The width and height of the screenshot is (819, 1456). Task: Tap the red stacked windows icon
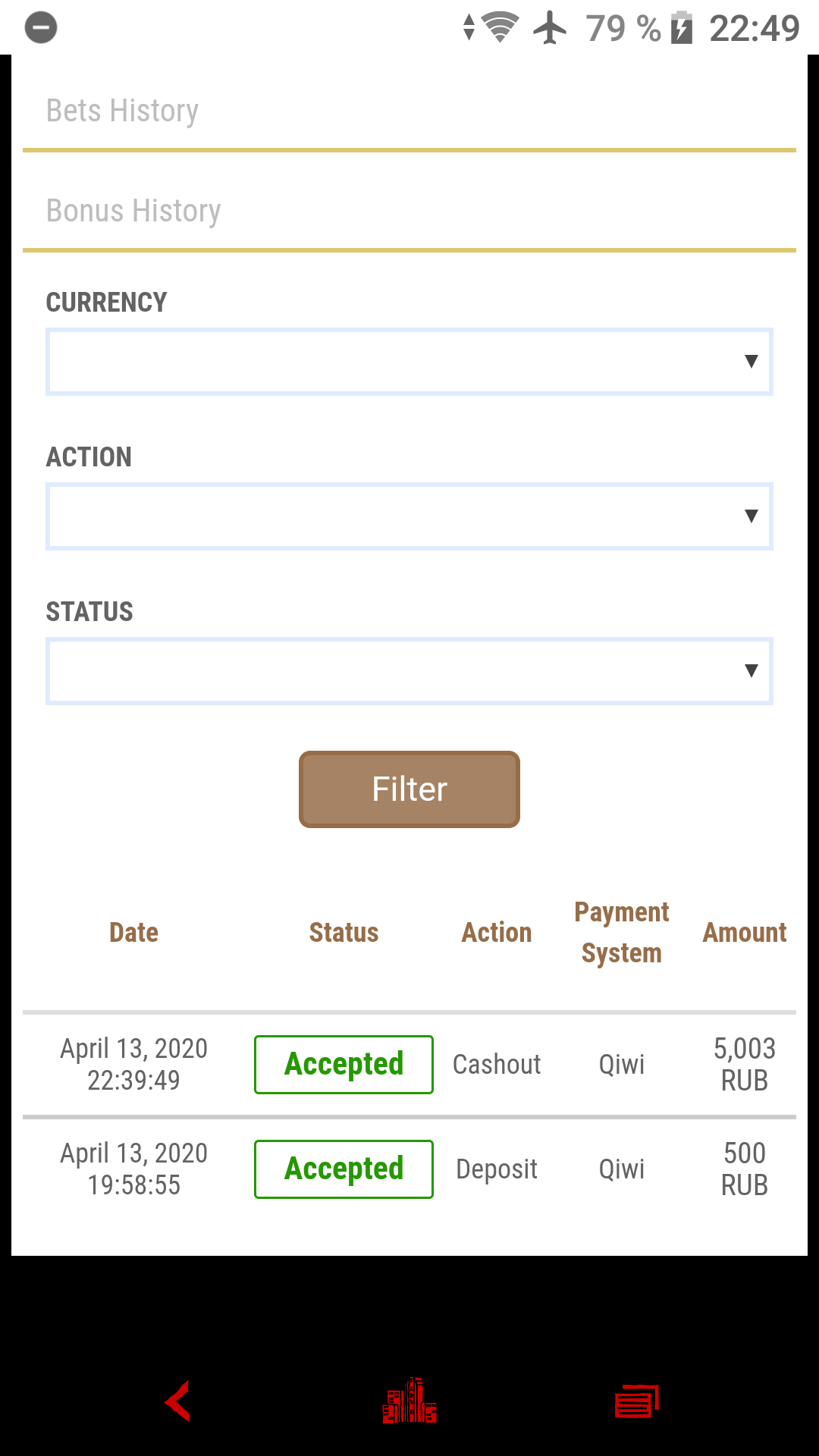(x=637, y=1401)
